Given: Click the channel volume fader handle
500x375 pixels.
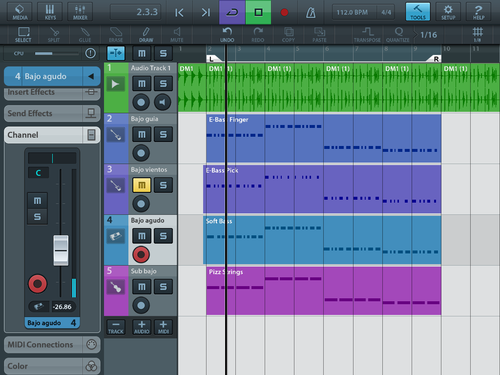Looking at the screenshot, I should click(61, 250).
